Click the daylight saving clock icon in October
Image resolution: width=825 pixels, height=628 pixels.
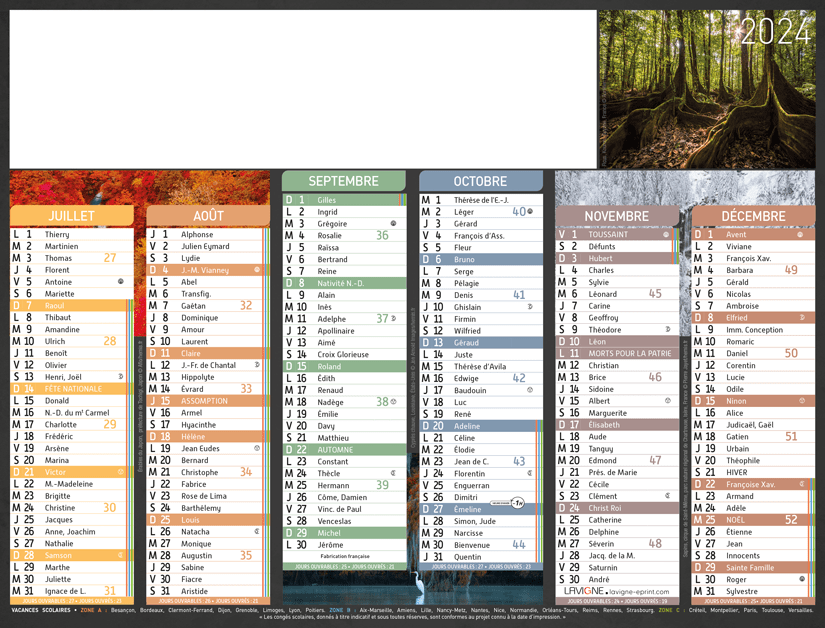pyautogui.click(x=516, y=503)
